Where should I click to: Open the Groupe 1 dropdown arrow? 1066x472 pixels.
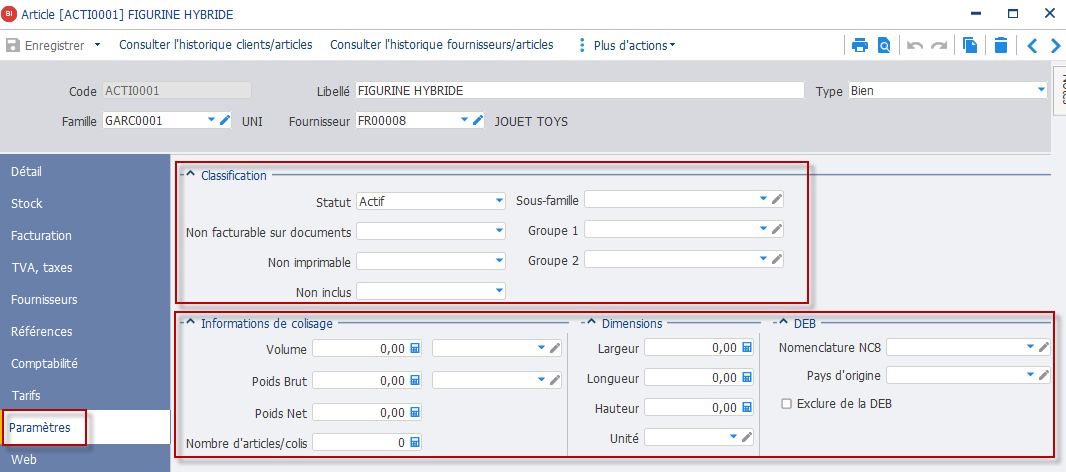click(763, 230)
